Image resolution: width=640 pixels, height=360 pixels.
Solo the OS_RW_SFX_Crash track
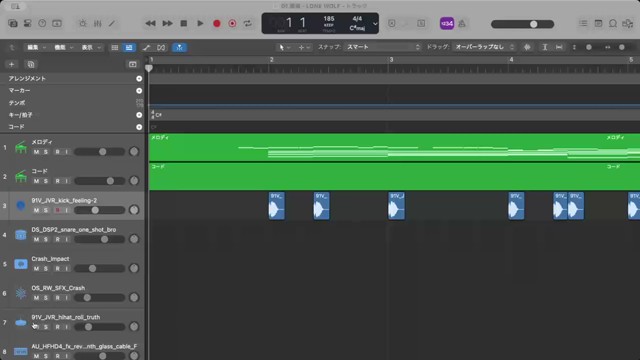click(46, 298)
